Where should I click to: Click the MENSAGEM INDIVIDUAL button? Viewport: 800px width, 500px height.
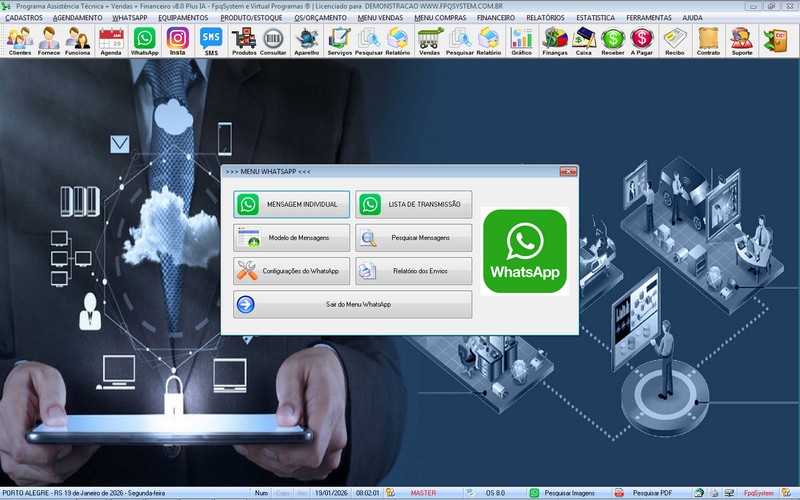point(291,204)
